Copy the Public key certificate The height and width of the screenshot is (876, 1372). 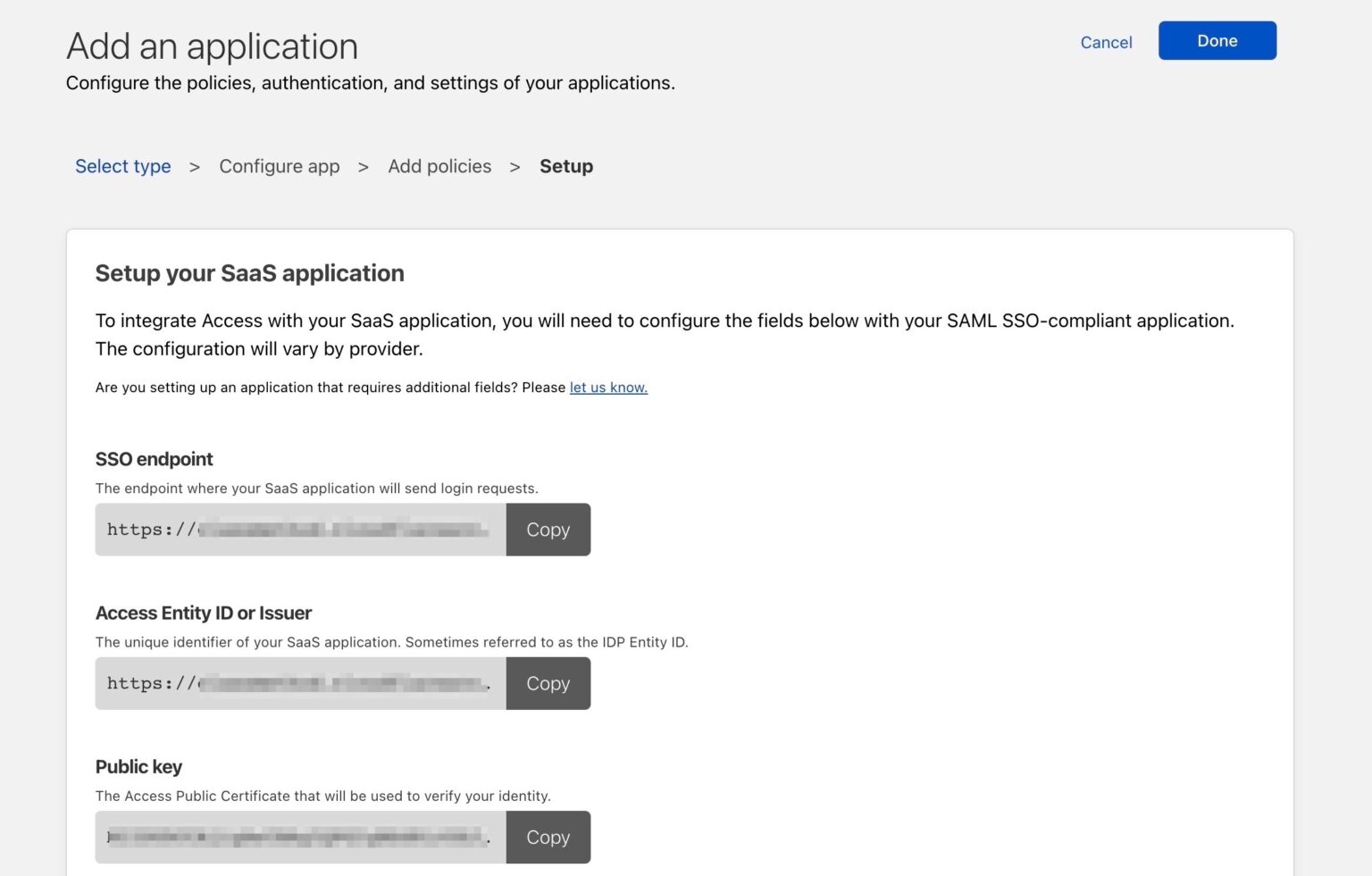click(548, 837)
